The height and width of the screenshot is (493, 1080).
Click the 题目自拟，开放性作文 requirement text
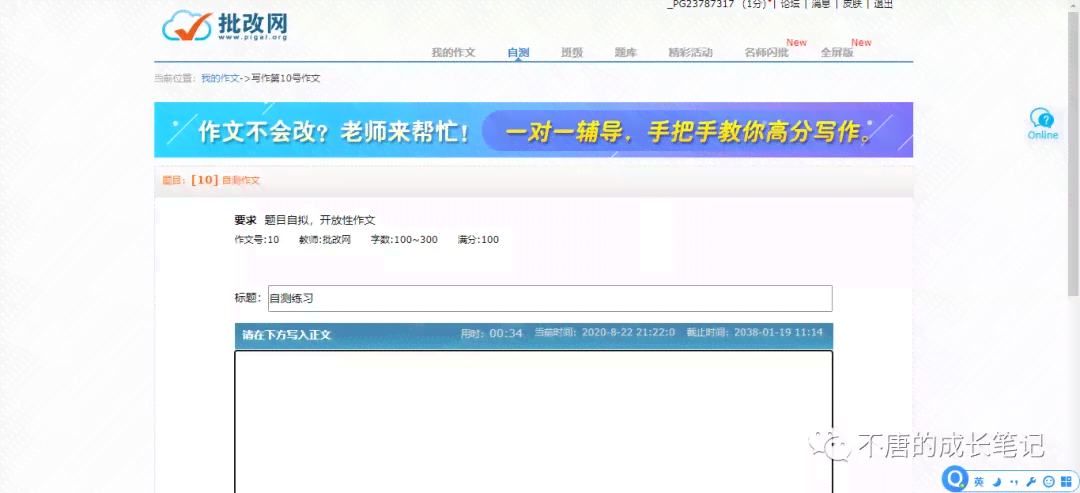point(320,220)
